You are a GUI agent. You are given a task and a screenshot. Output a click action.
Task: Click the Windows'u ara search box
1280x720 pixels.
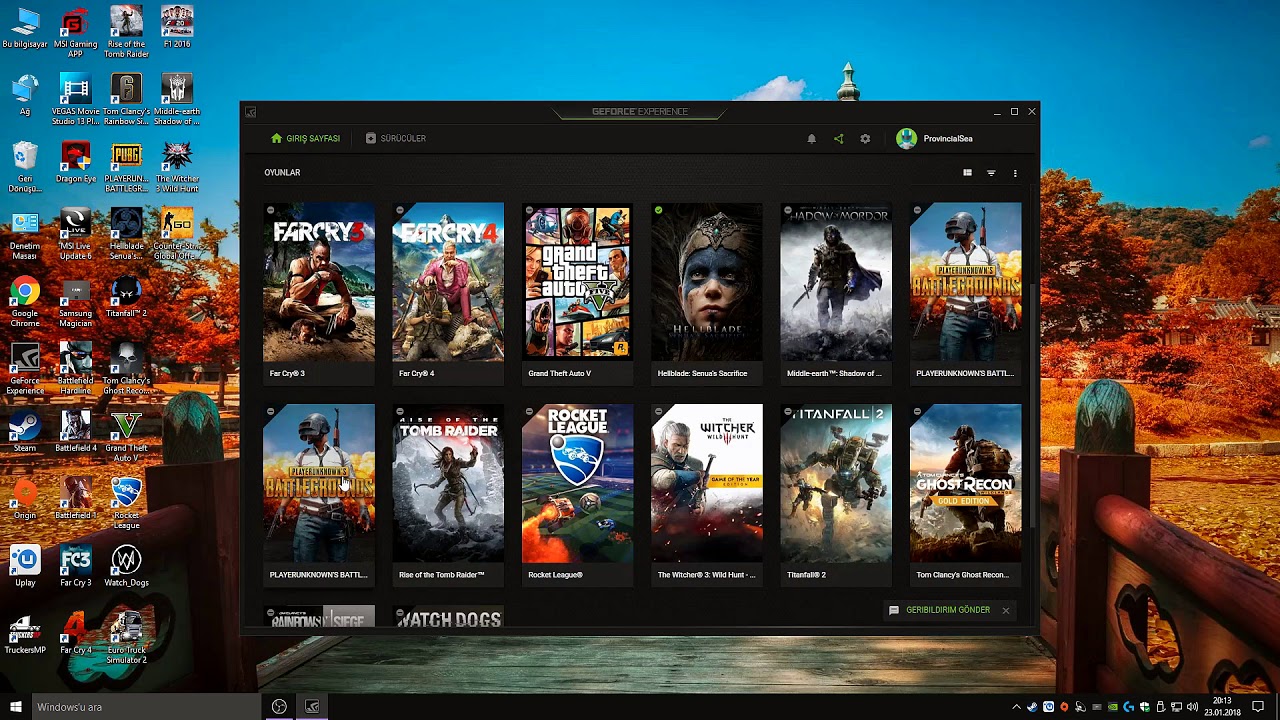[x=146, y=707]
